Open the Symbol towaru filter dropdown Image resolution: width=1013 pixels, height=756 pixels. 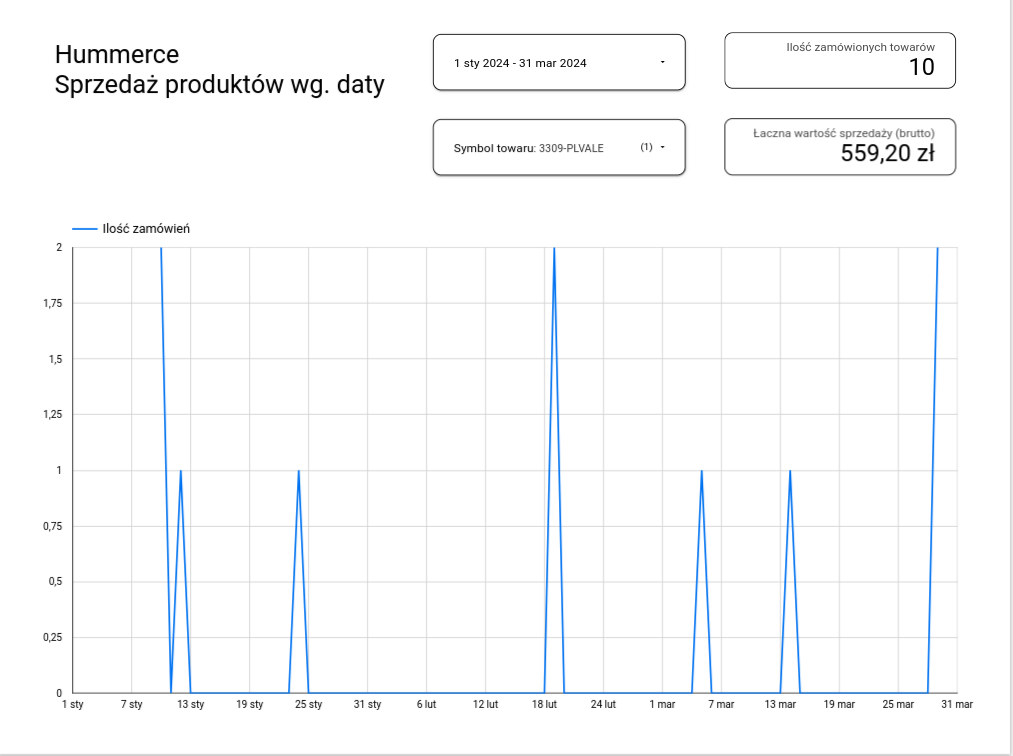559,147
